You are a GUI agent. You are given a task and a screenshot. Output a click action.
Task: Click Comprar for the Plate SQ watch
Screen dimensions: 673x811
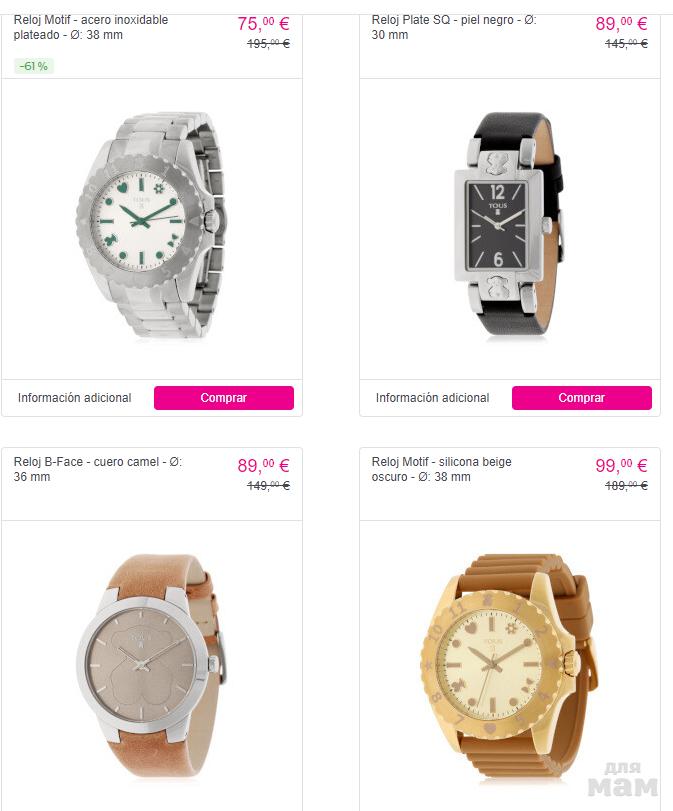[581, 398]
